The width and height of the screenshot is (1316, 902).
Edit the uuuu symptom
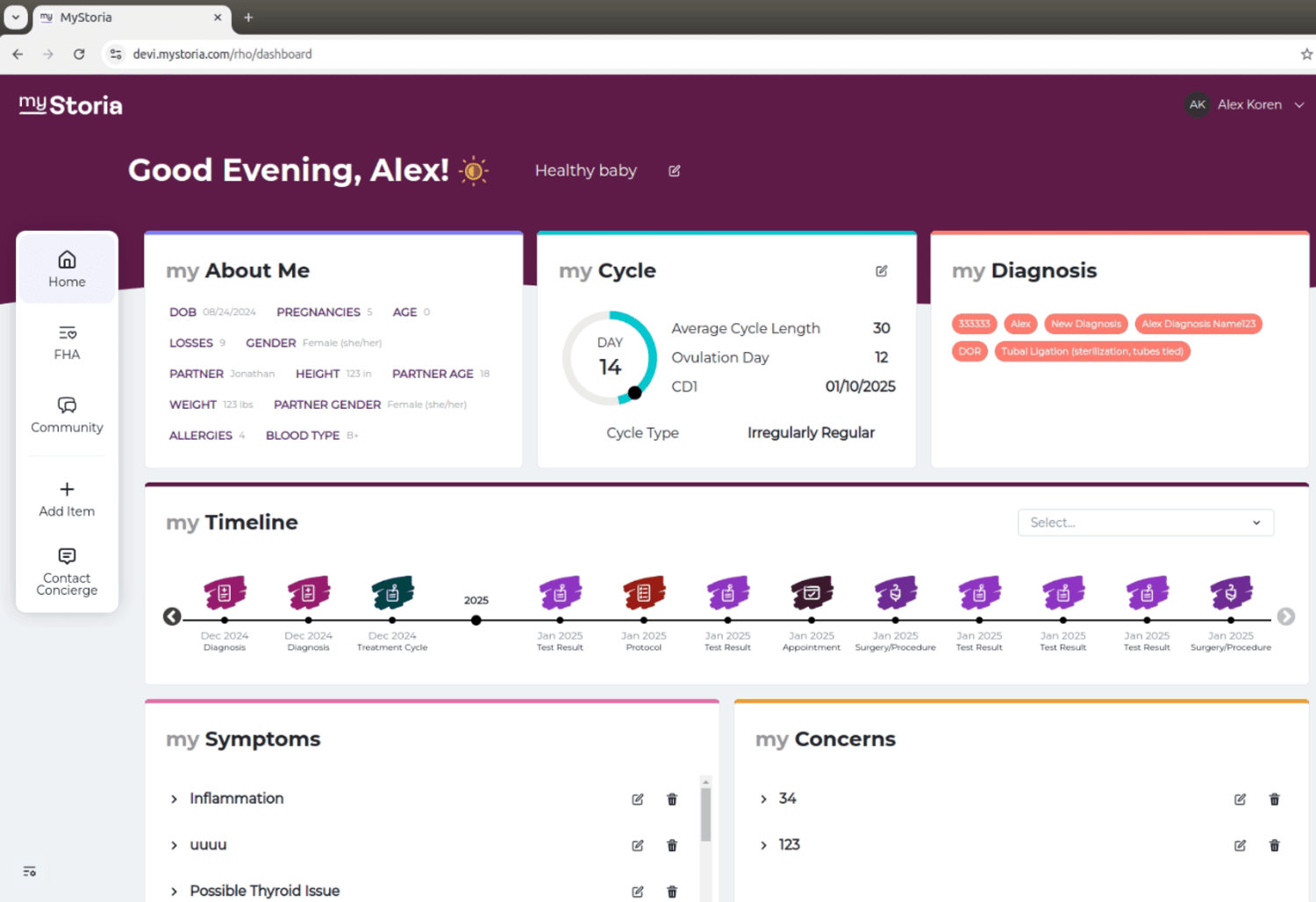click(x=638, y=846)
